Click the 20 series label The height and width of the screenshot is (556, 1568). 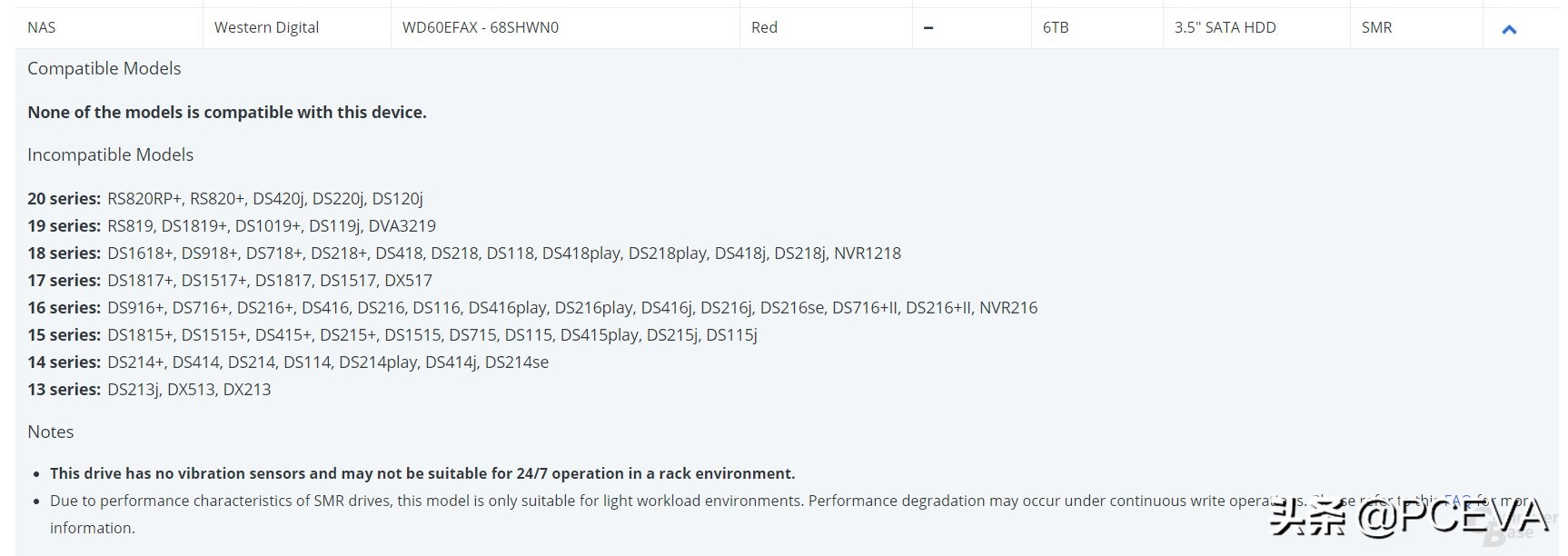point(64,198)
